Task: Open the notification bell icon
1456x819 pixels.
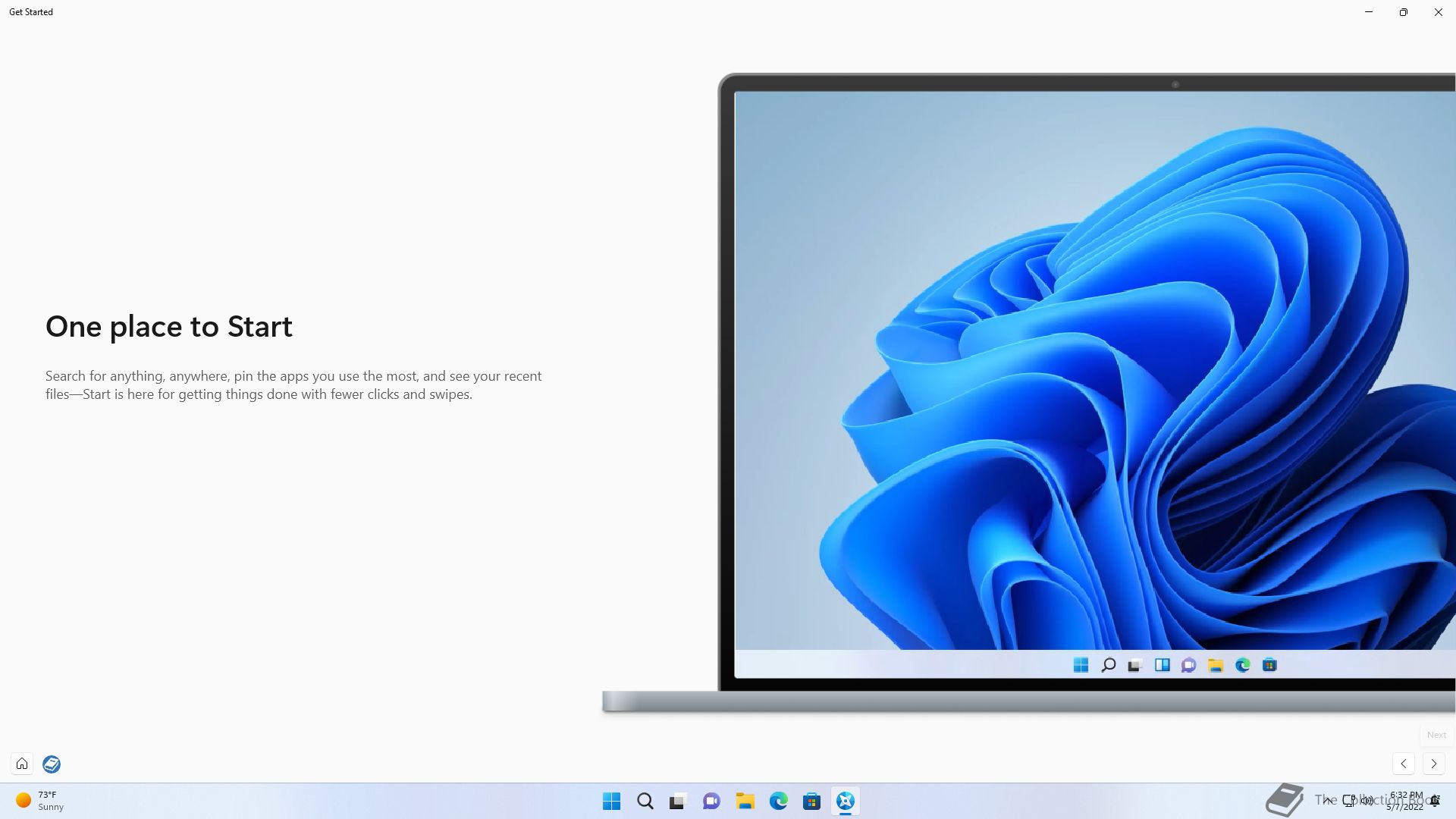Action: [x=1435, y=801]
